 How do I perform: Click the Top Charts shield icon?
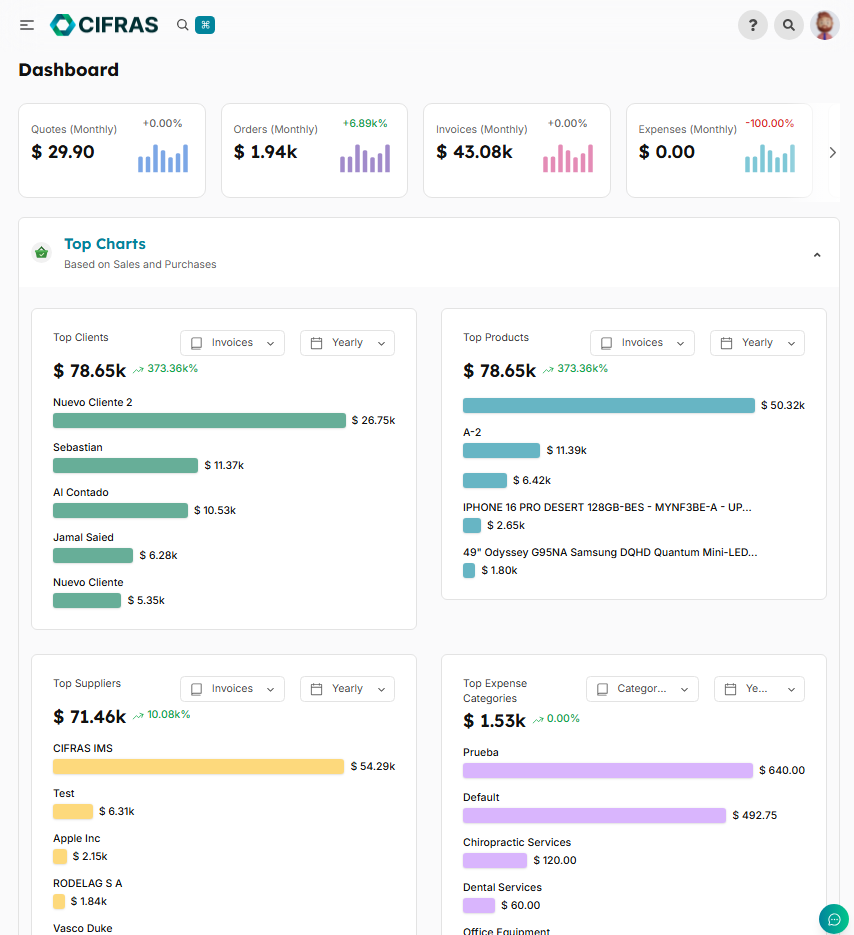coord(41,253)
